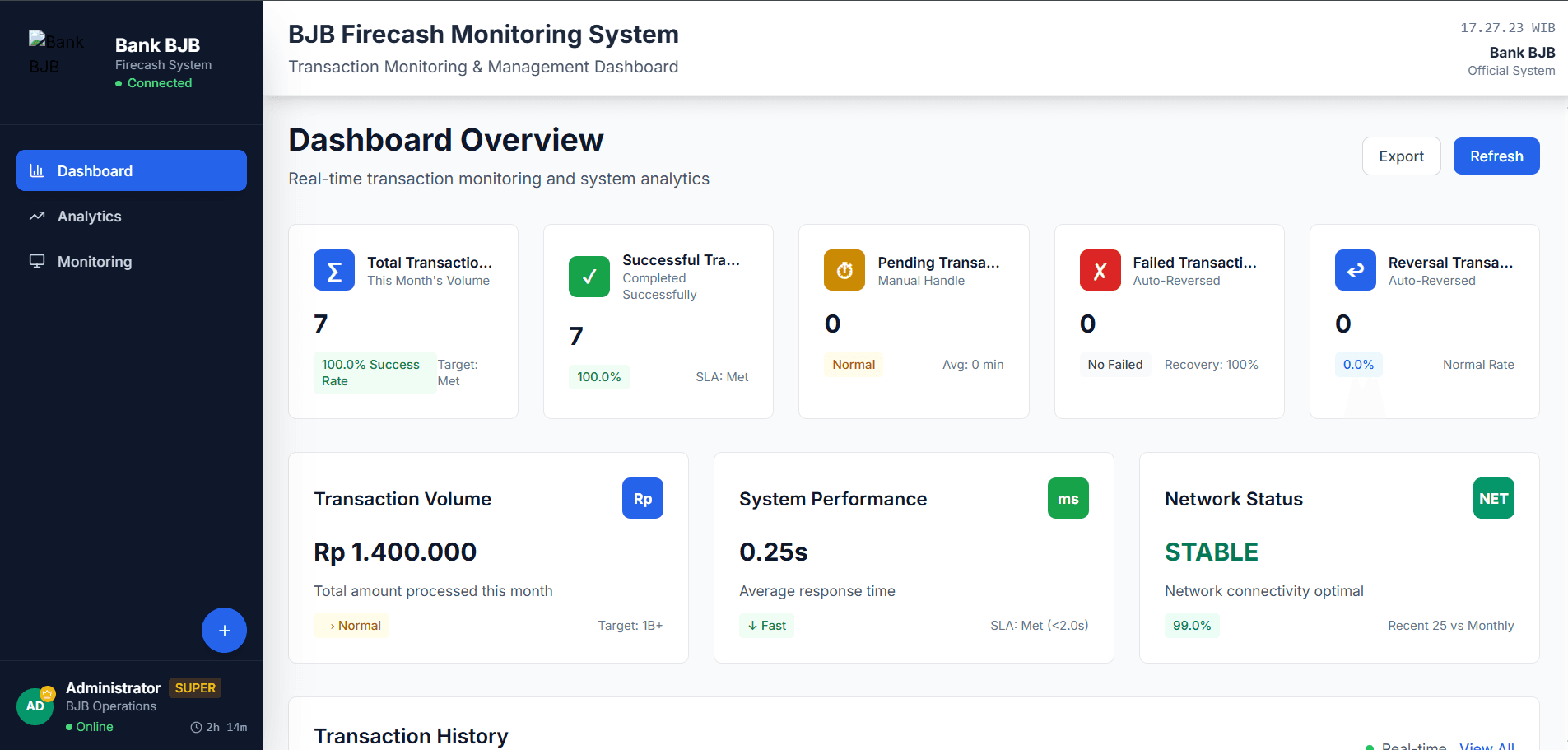Open the AD Administrator avatar
Viewport: 1568px width, 750px height.
pos(35,706)
